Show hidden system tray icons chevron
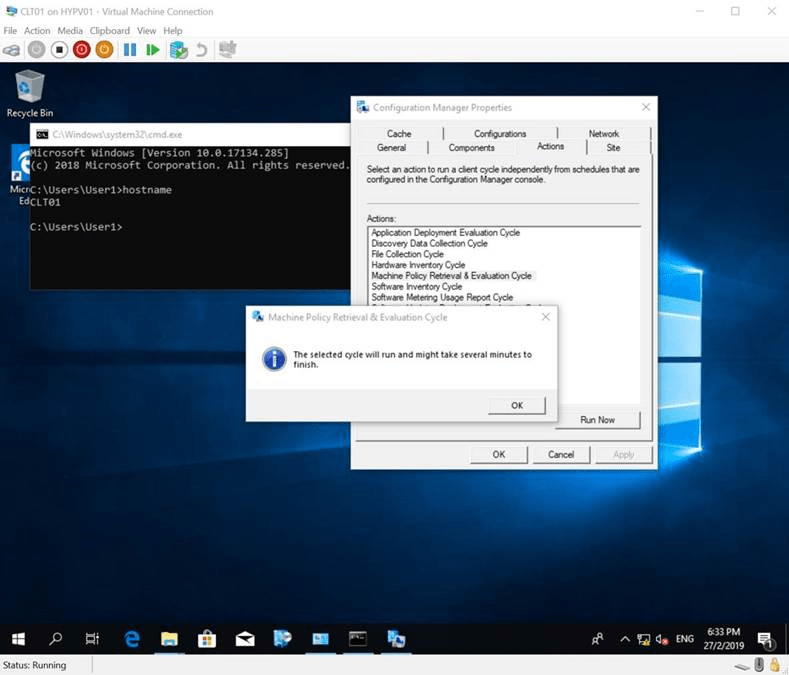The width and height of the screenshot is (789, 675). tap(625, 639)
